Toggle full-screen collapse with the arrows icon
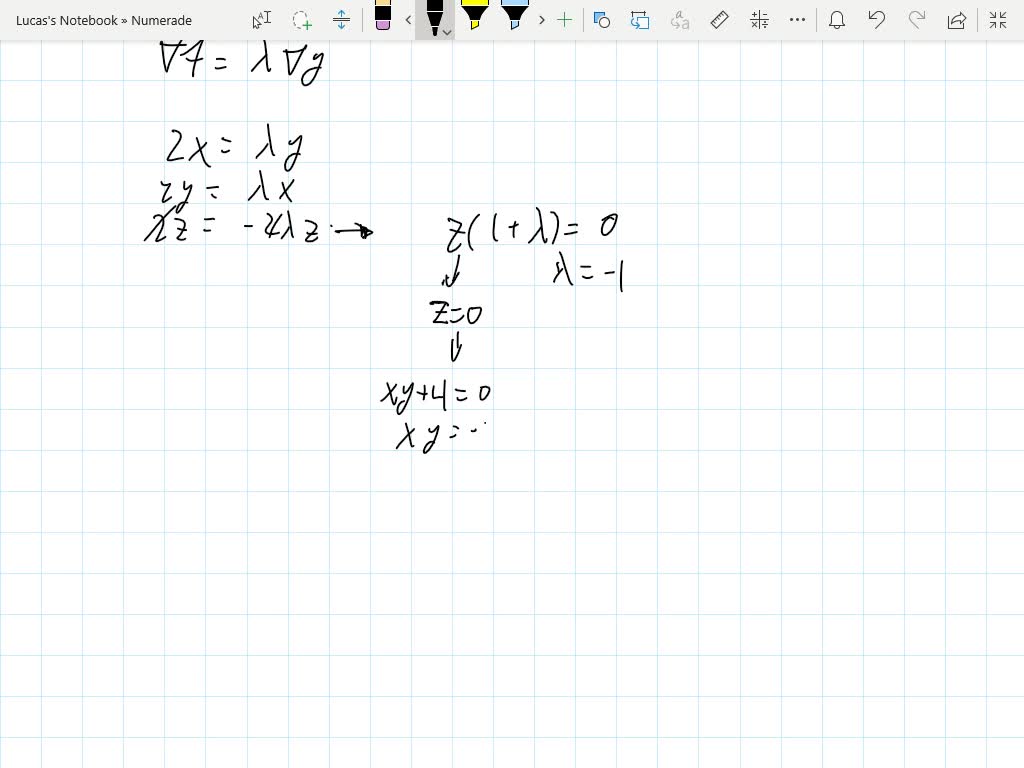 997,20
